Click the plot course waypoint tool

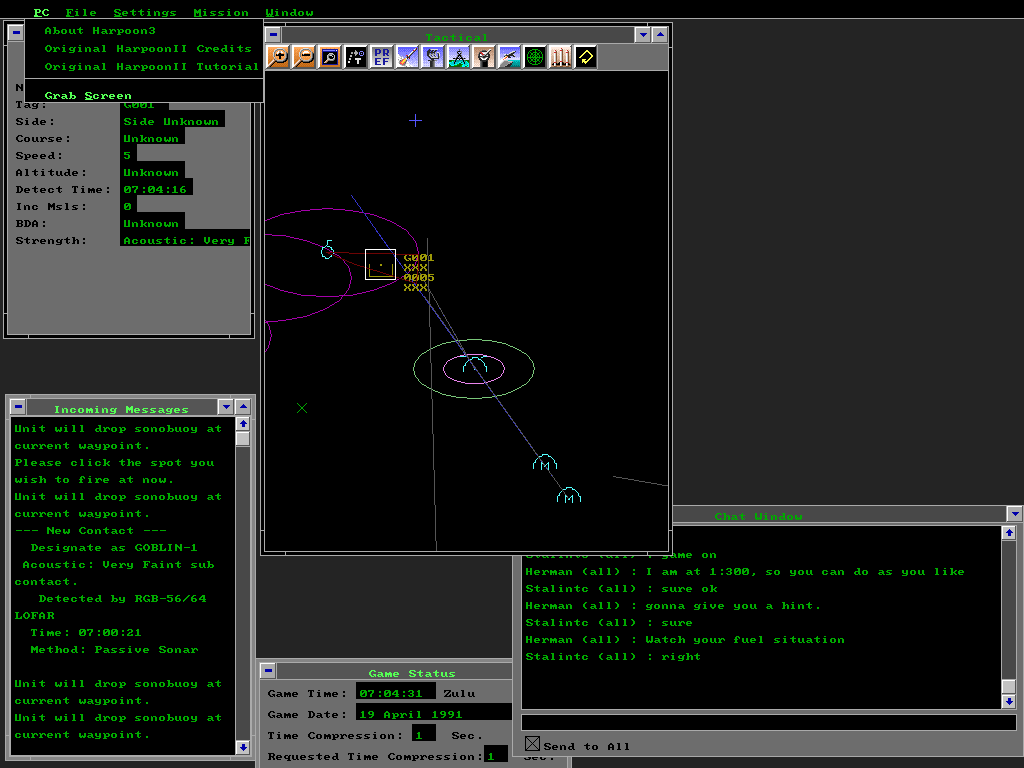click(x=356, y=57)
